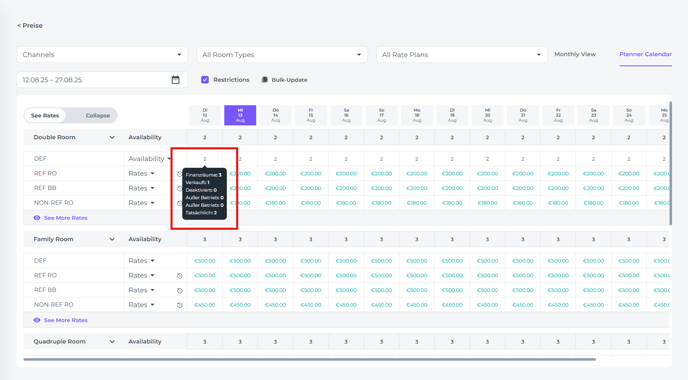The height and width of the screenshot is (380, 688).
Task: Open rate history for Family Room REF BB
Action: tap(179, 290)
